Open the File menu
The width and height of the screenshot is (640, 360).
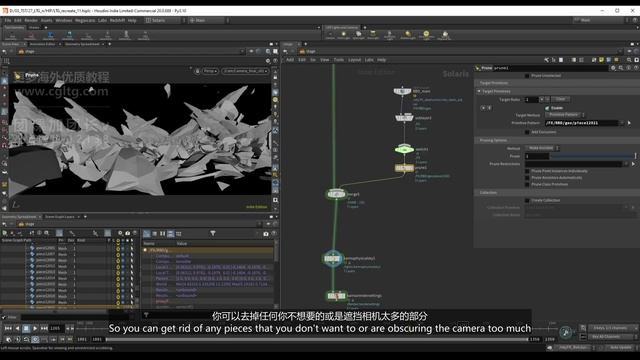pyautogui.click(x=8, y=20)
